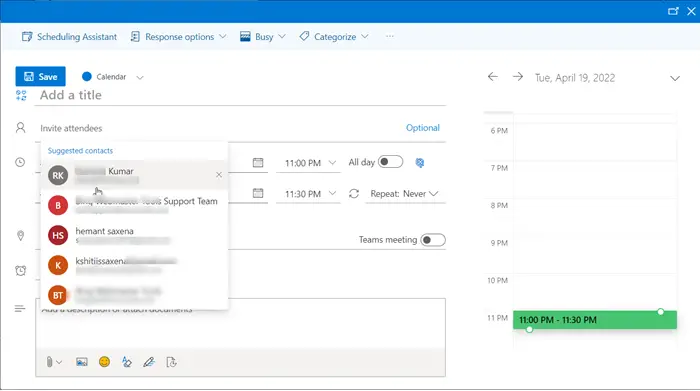This screenshot has width=700, height=391.
Task: Click the Invite attendees field
Action: 219,128
